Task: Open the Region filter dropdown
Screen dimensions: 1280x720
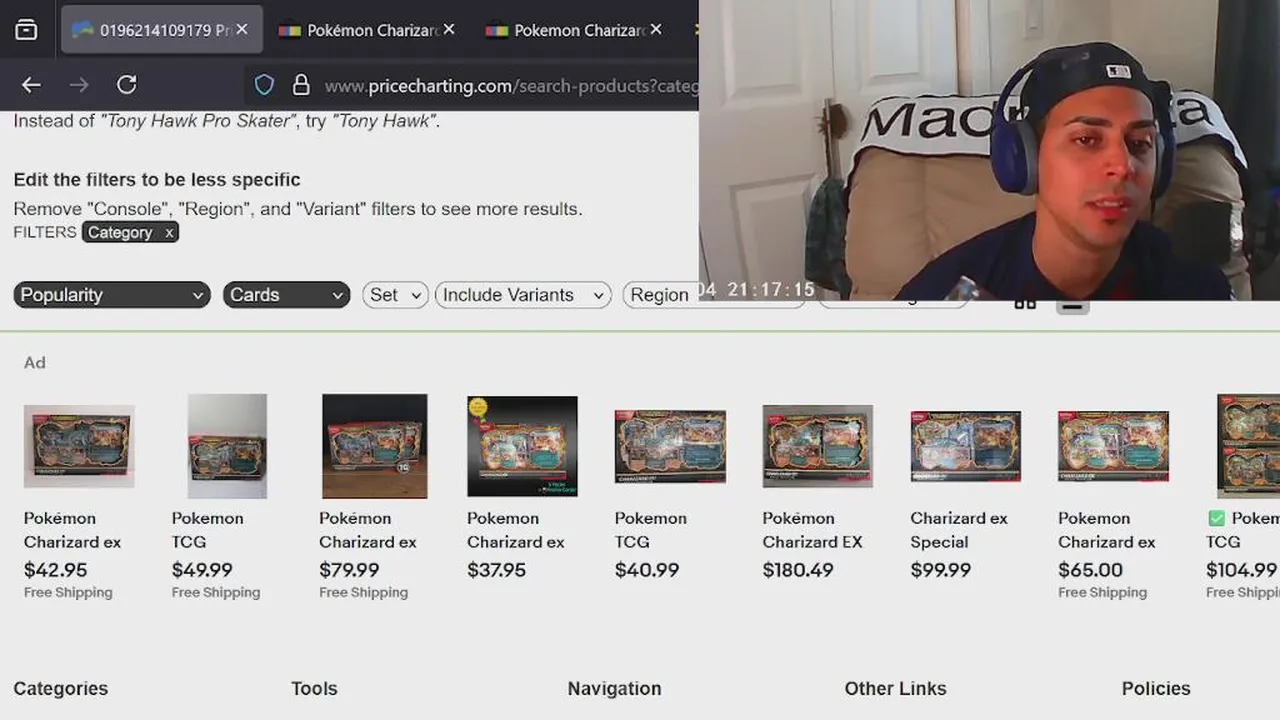Action: click(x=661, y=295)
